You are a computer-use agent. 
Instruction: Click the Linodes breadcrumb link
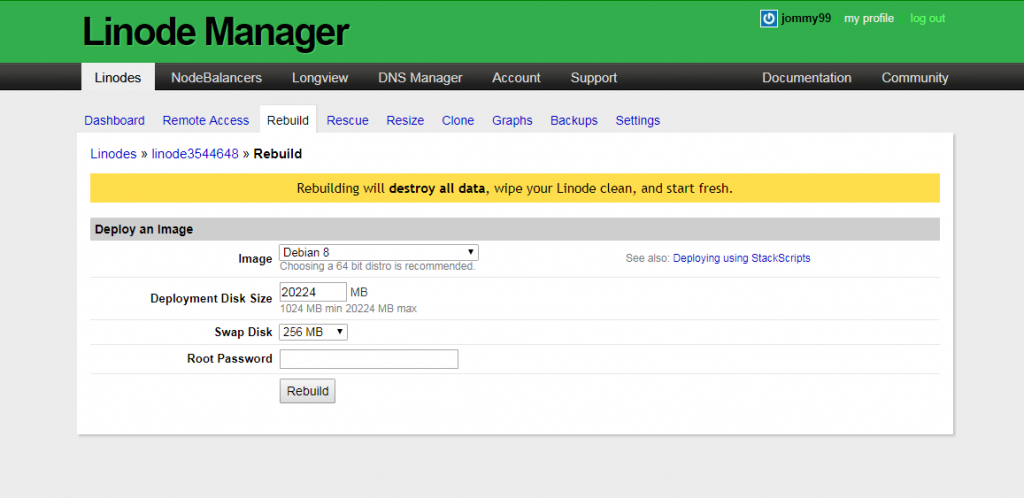click(114, 154)
